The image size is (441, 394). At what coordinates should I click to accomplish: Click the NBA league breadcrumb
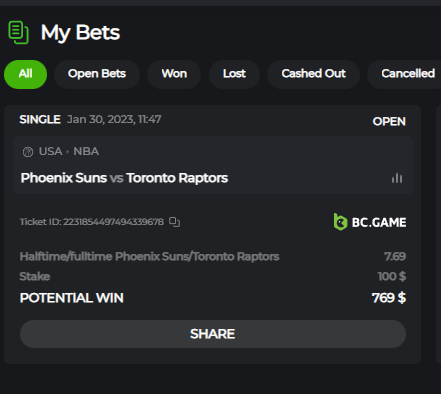click(x=86, y=151)
